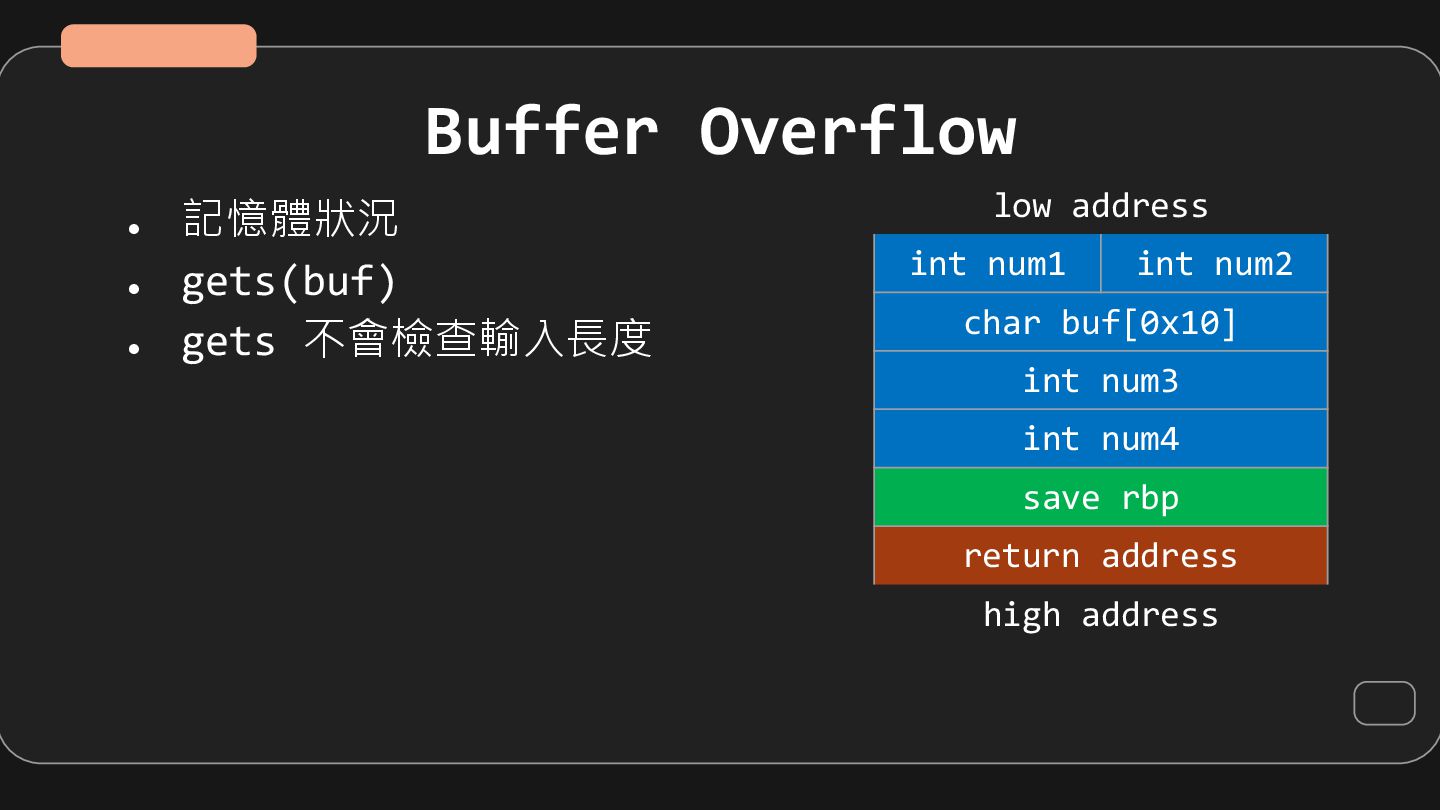Click the bullet dot before "gets(buf)"
This screenshot has width=1440, height=810.
click(x=134, y=288)
